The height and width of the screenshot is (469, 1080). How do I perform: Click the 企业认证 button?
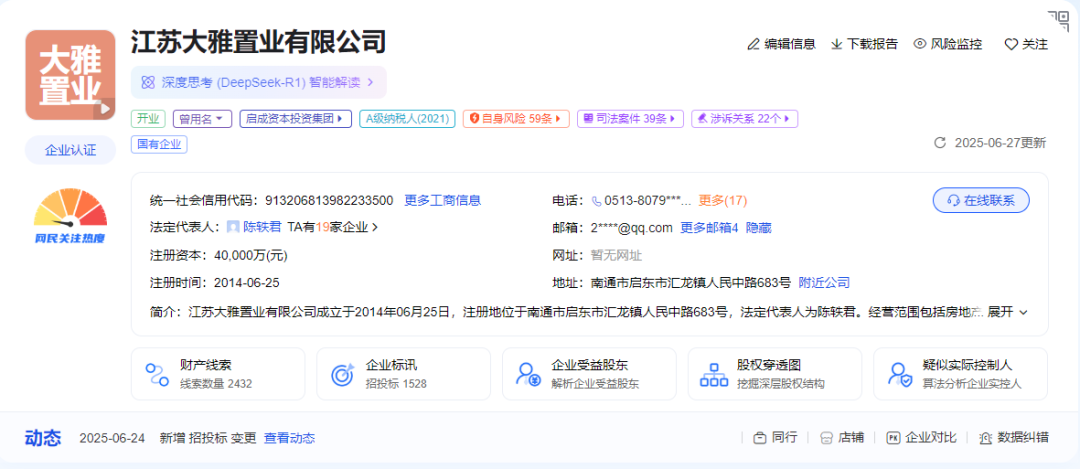(70, 150)
